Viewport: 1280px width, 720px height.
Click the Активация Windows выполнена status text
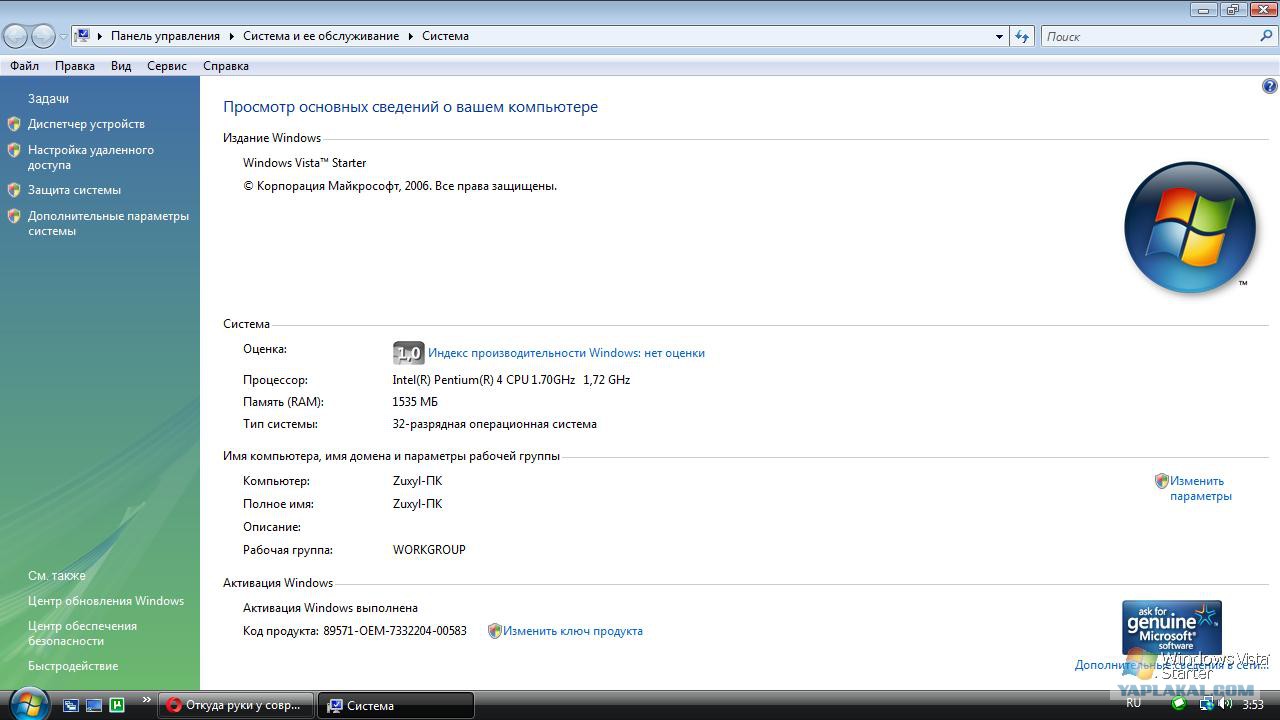coord(330,608)
